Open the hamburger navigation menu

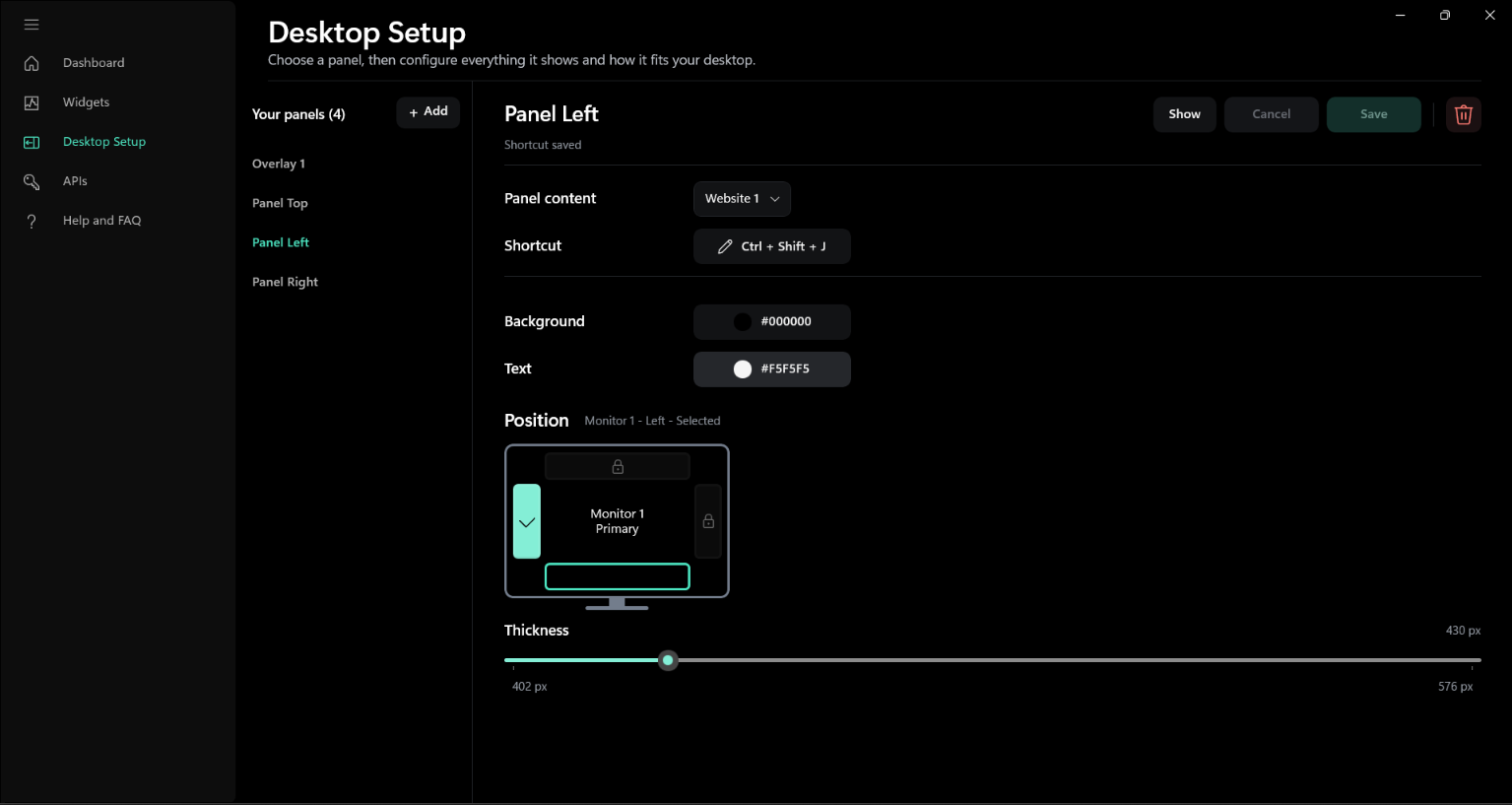tap(32, 24)
